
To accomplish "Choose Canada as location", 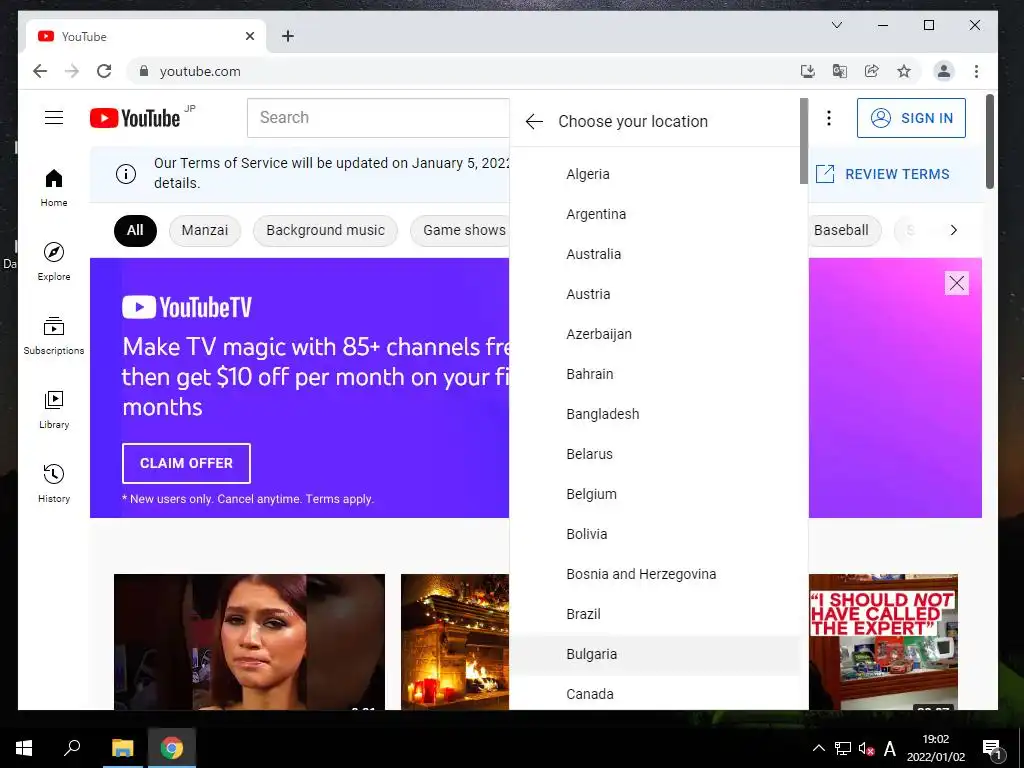I will tap(655, 694).
